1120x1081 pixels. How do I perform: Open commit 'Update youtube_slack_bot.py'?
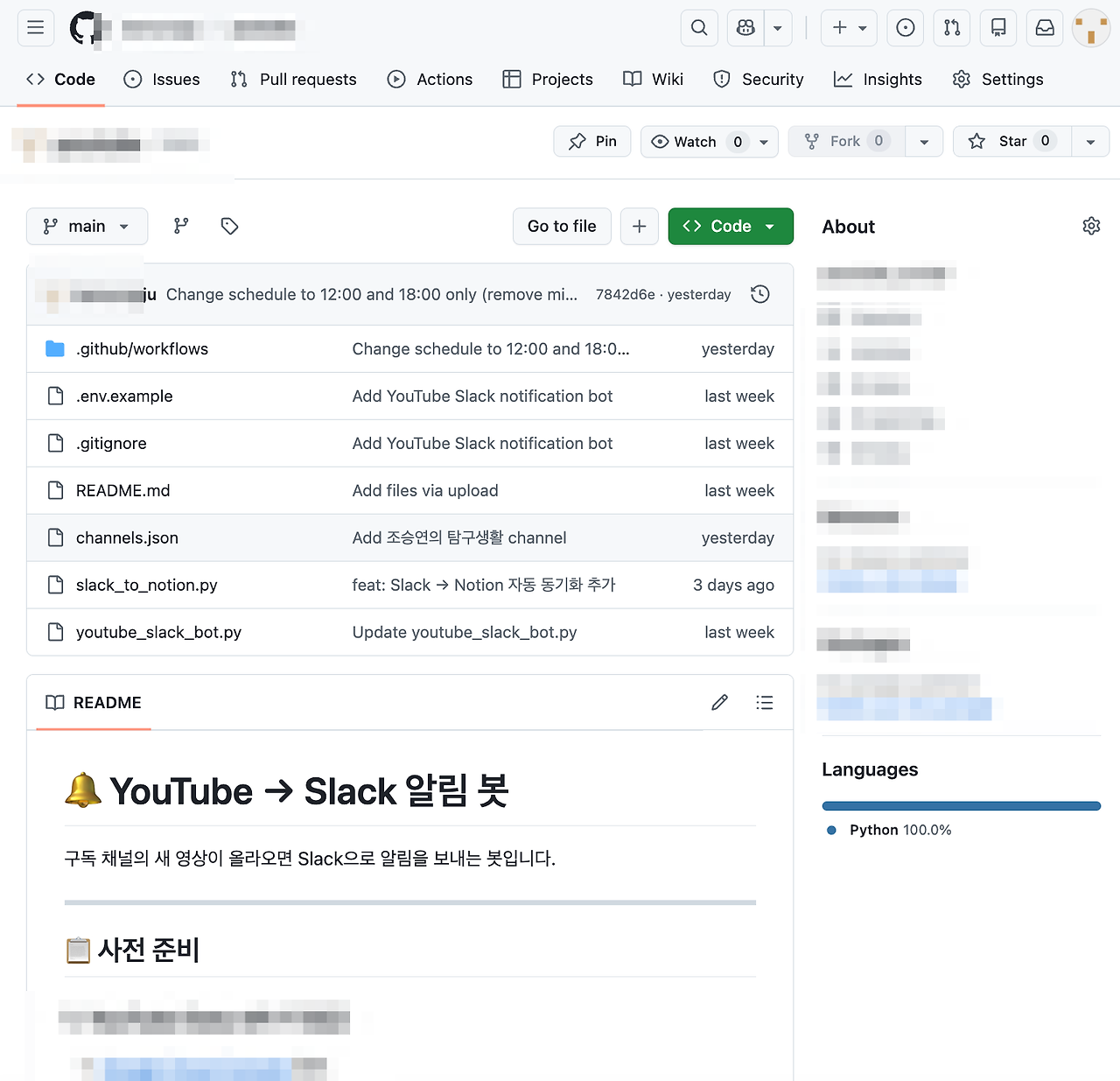(x=465, y=633)
